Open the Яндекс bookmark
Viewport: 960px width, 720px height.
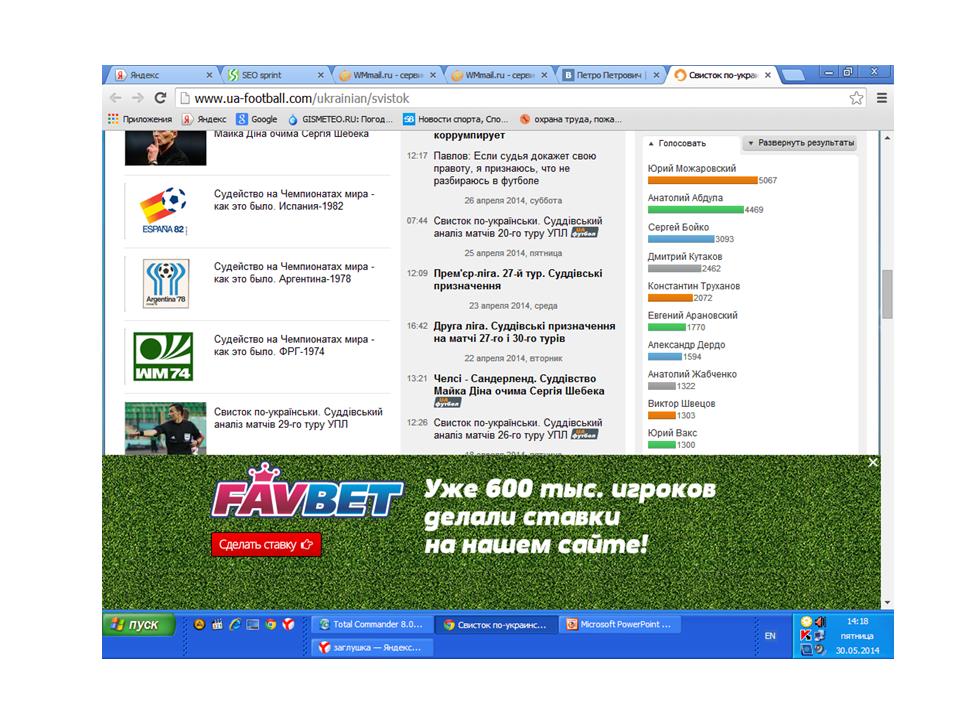pyautogui.click(x=204, y=119)
